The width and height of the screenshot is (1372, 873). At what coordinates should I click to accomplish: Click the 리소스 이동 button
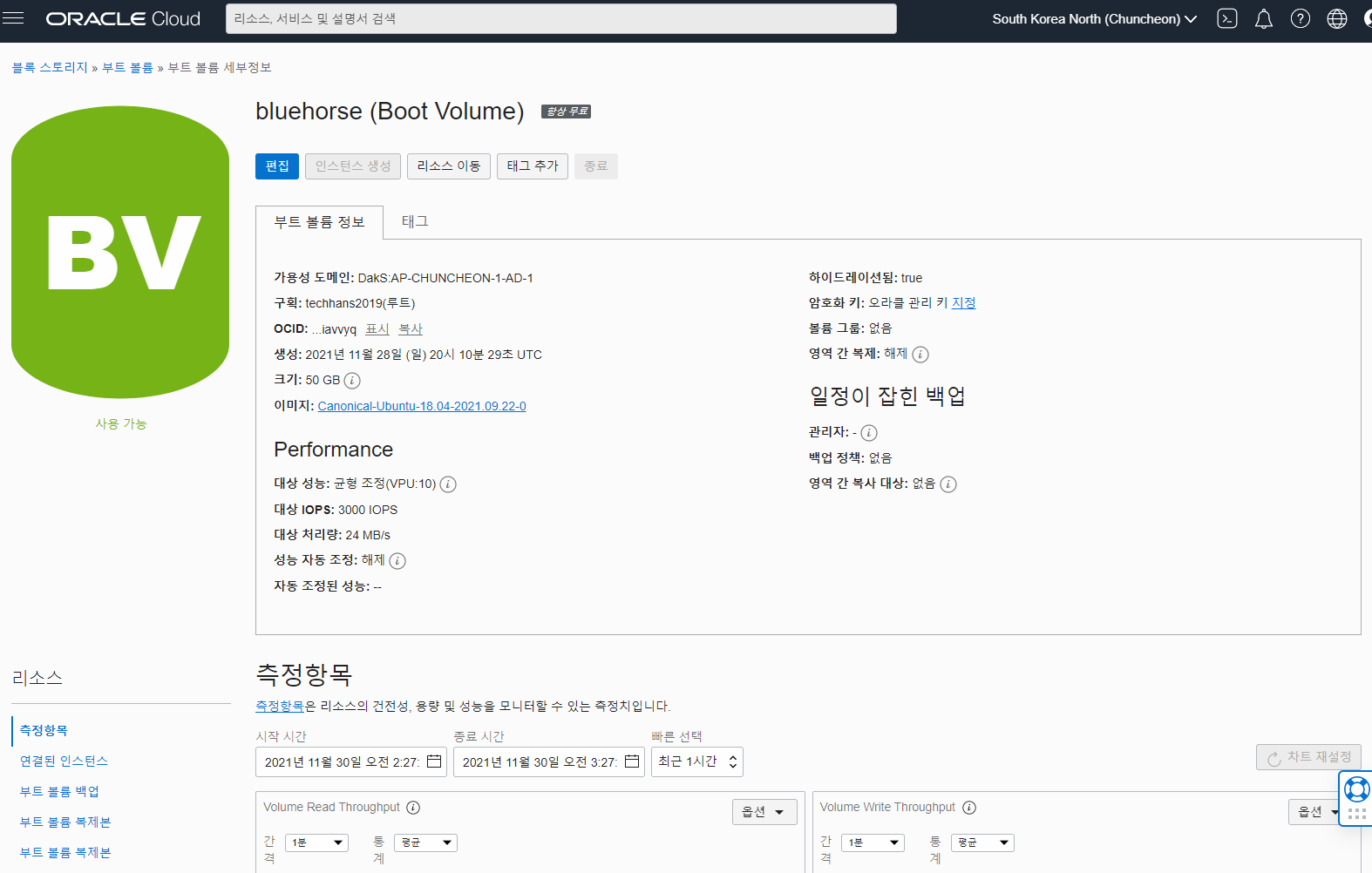449,166
